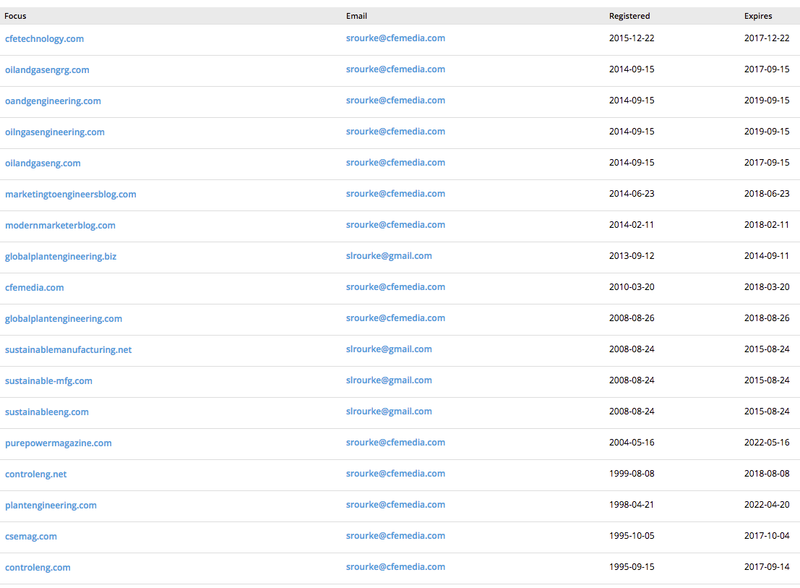Open the cfetechnology.com domain link

click(x=44, y=39)
